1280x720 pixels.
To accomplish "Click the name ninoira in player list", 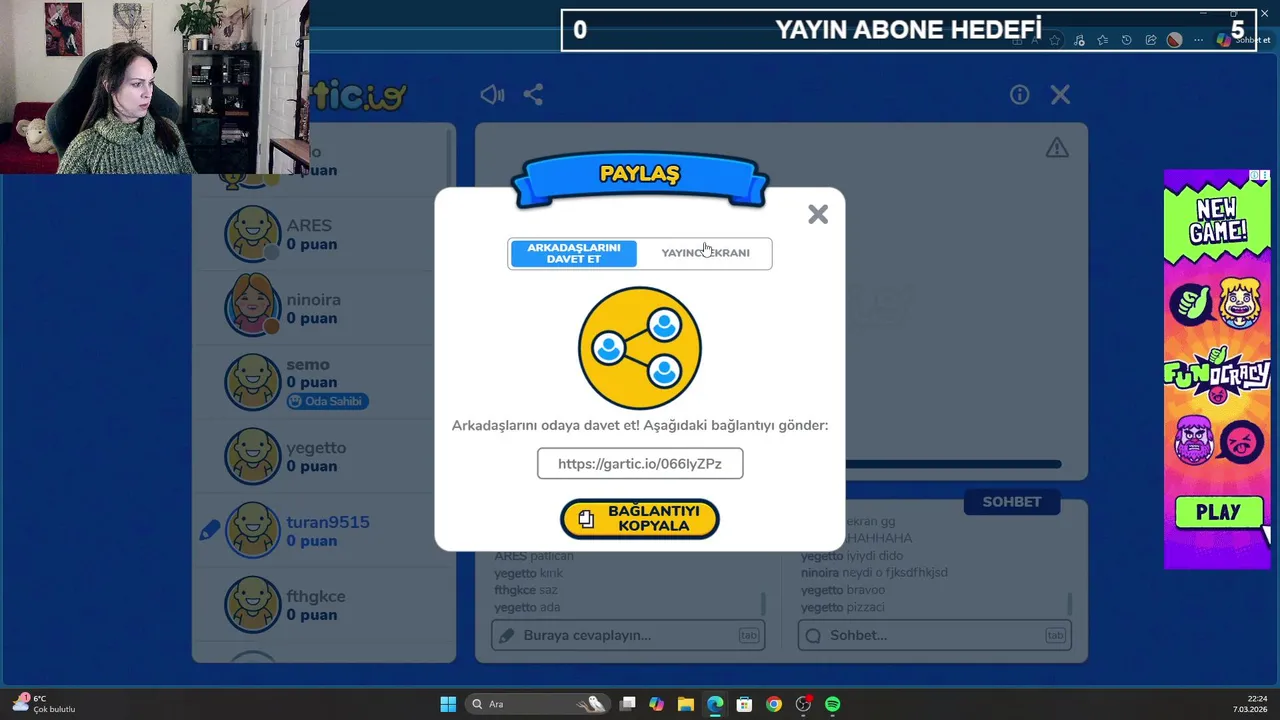I will (314, 300).
